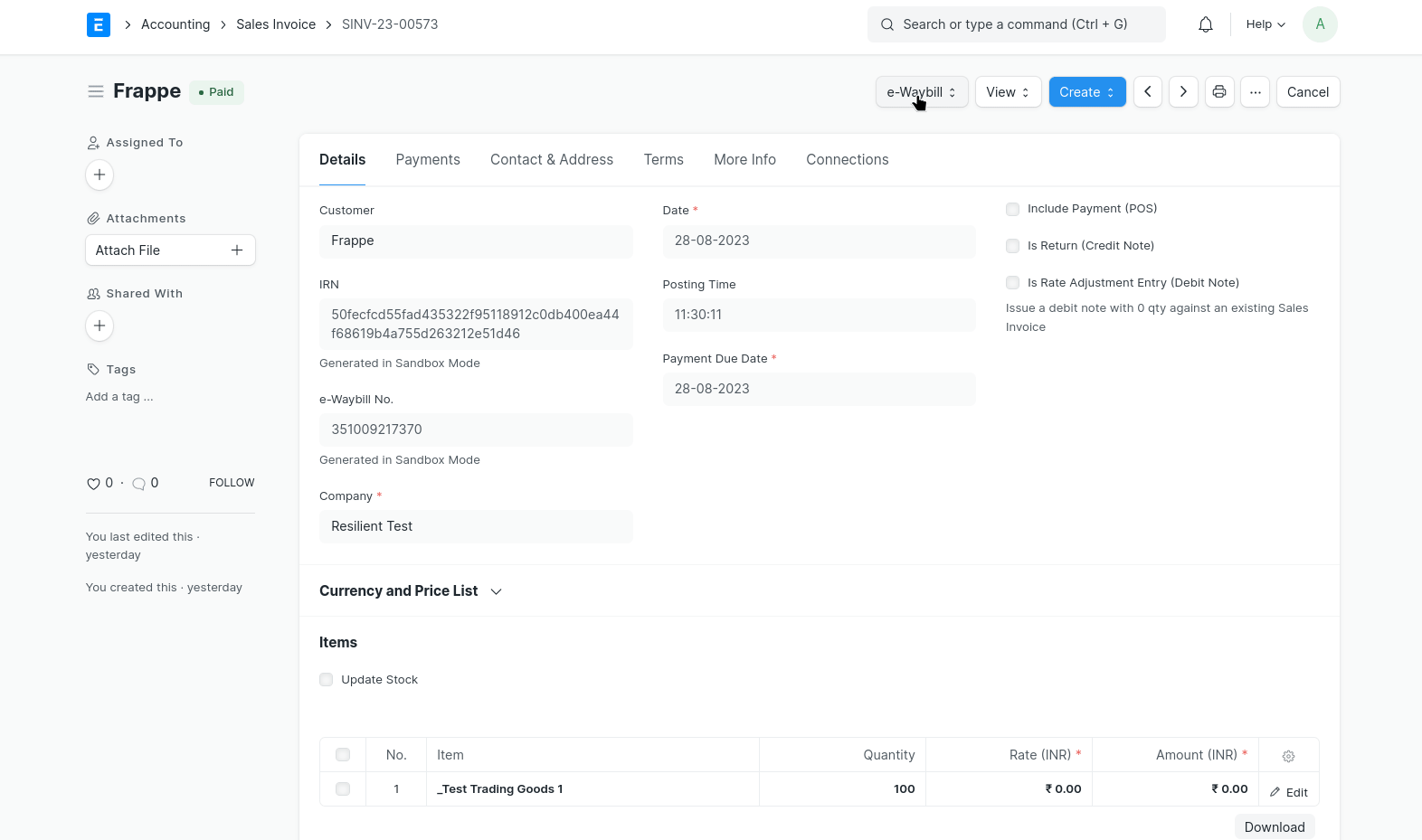Click the like heart icon
The width and height of the screenshot is (1422, 840).
93,484
